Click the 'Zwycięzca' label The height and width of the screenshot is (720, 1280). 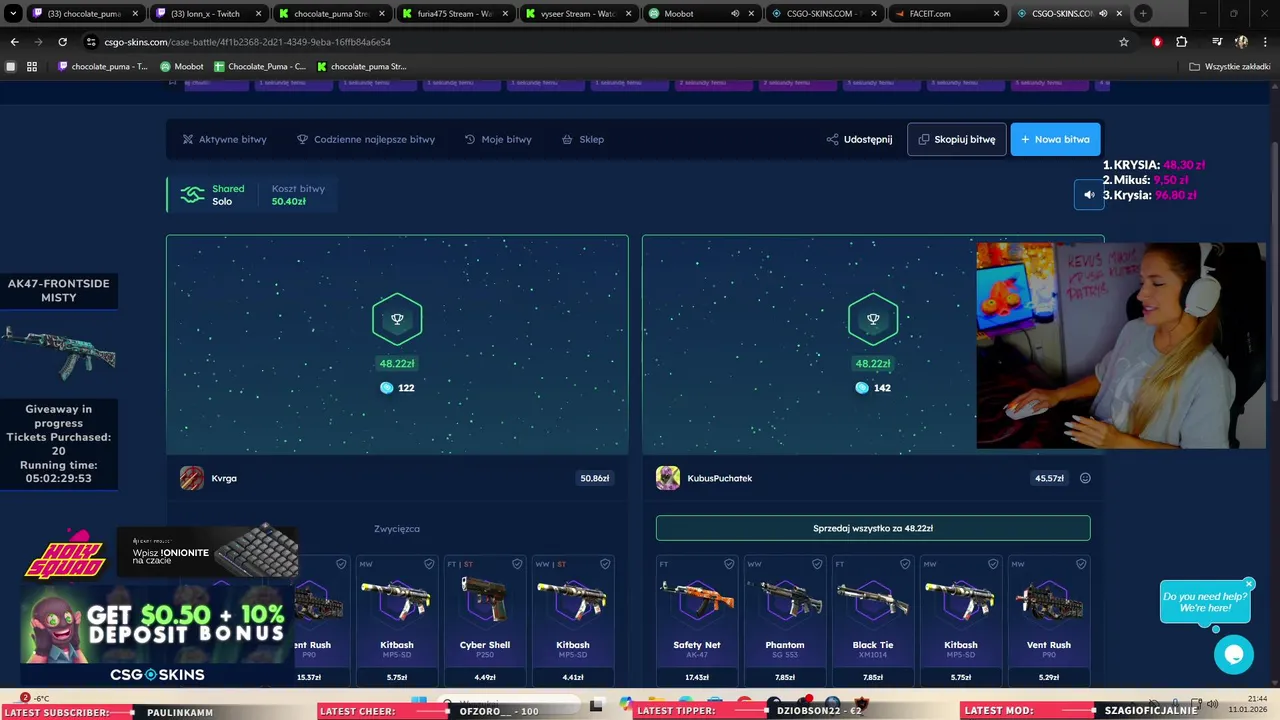pyautogui.click(x=397, y=528)
